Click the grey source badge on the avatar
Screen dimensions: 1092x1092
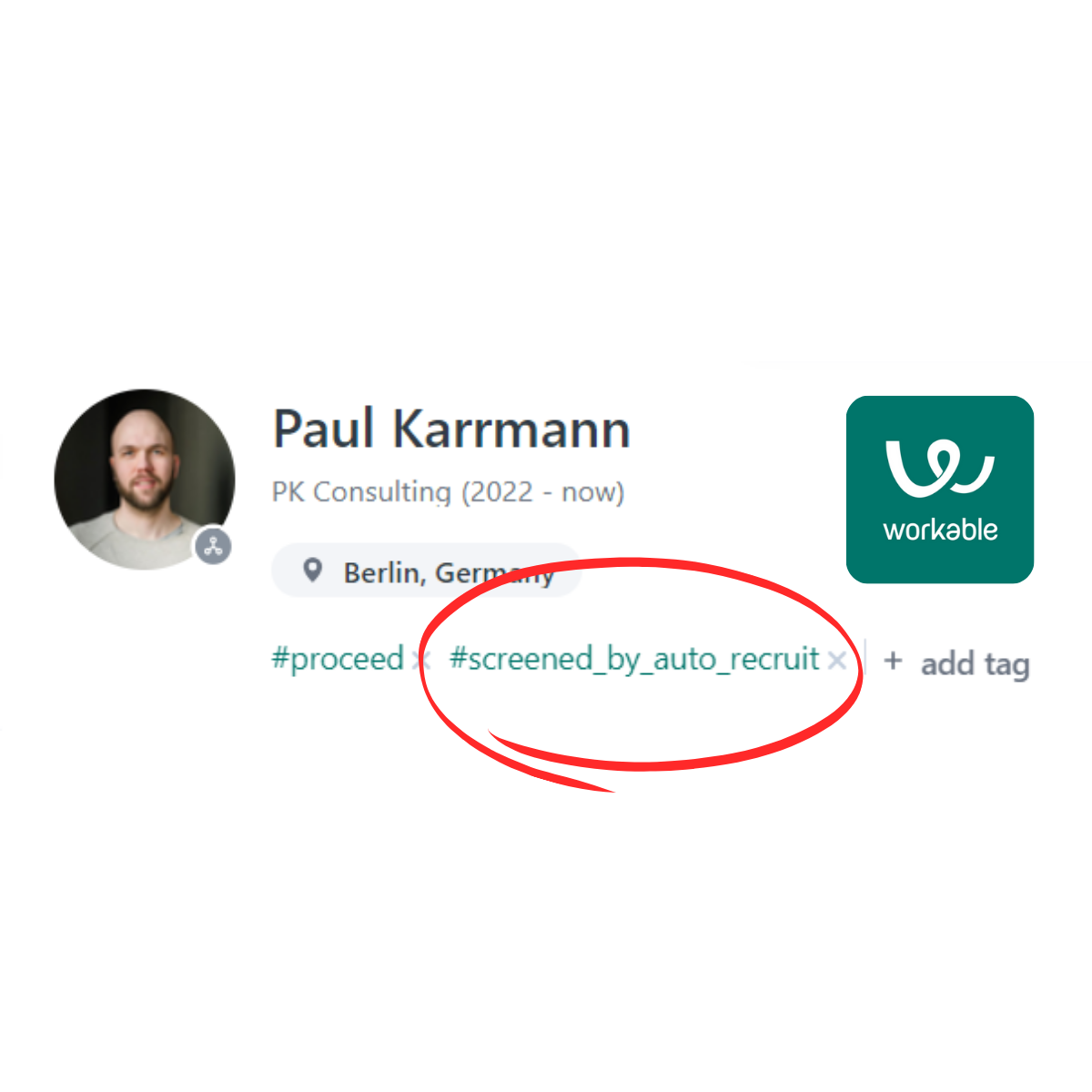[213, 546]
